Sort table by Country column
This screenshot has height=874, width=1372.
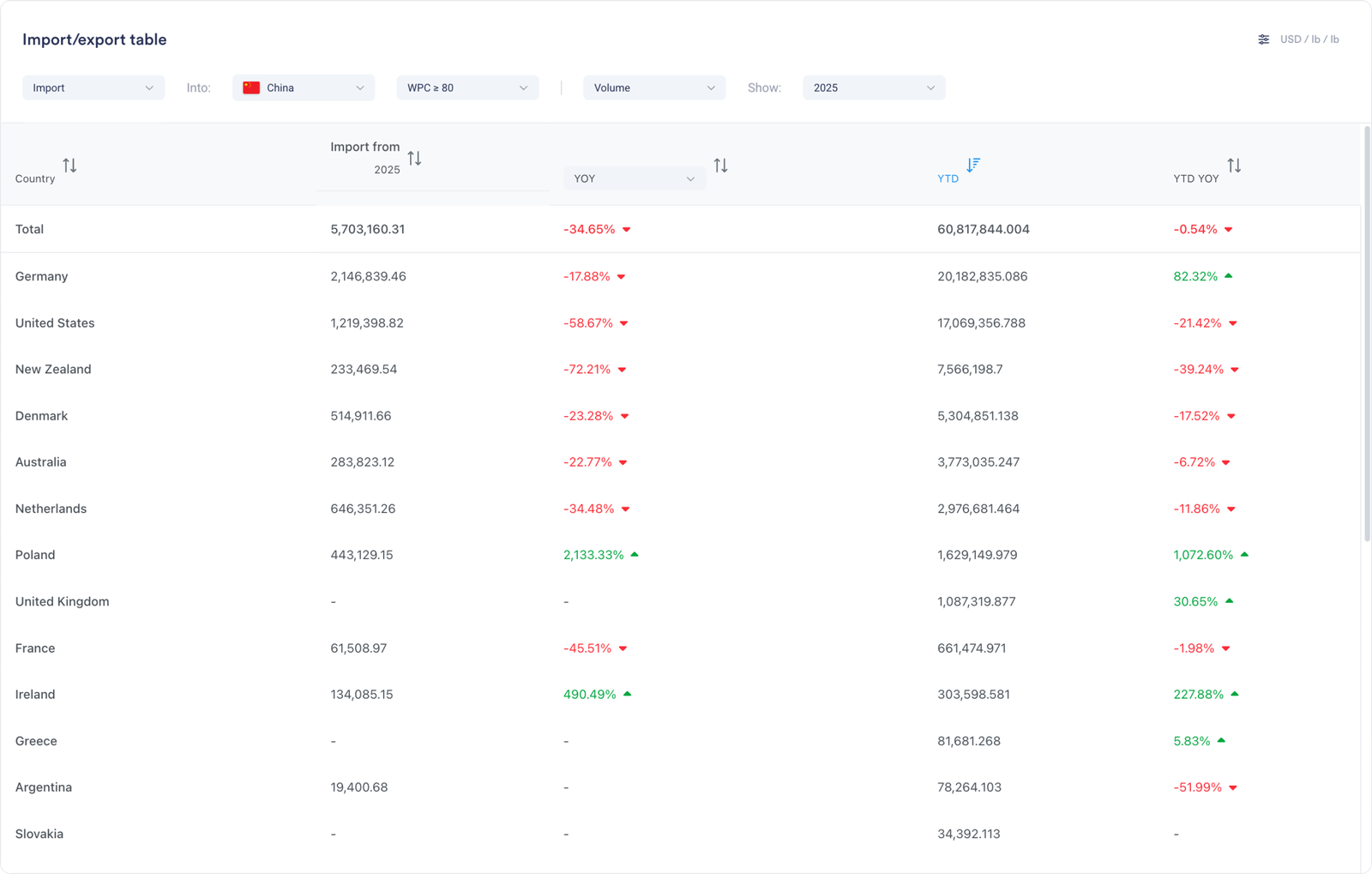pyautogui.click(x=69, y=166)
